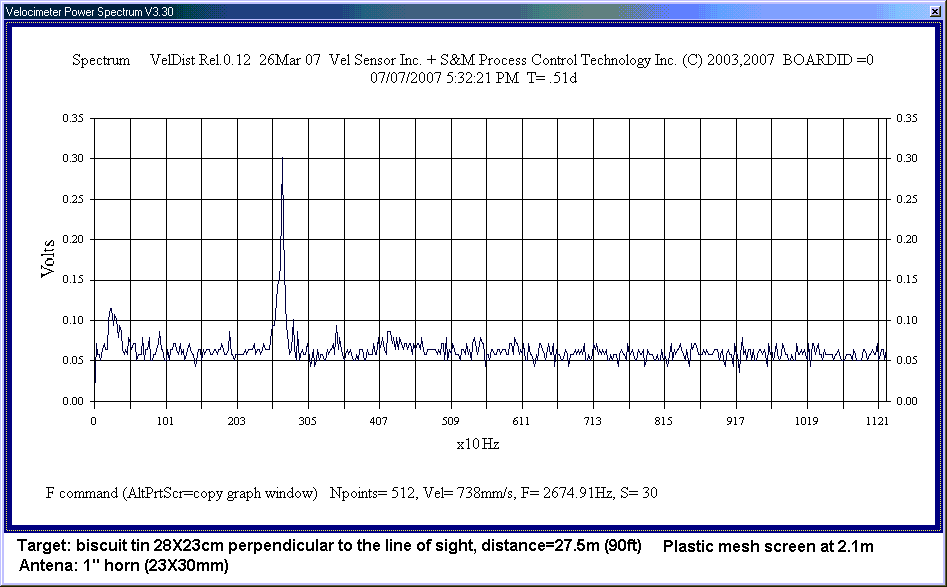Click the x-axis 305 tick label

[x=307, y=422]
